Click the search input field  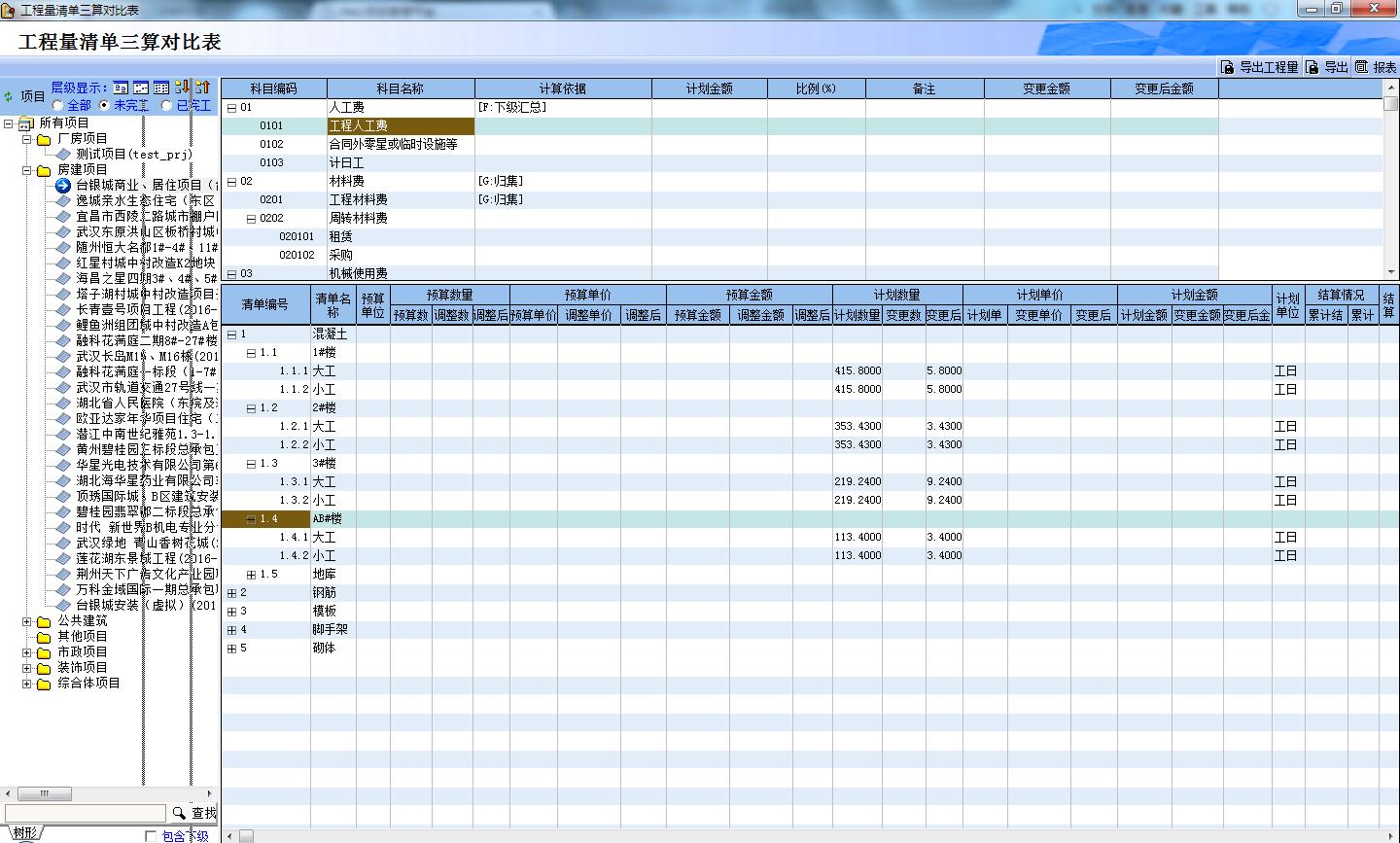click(86, 813)
